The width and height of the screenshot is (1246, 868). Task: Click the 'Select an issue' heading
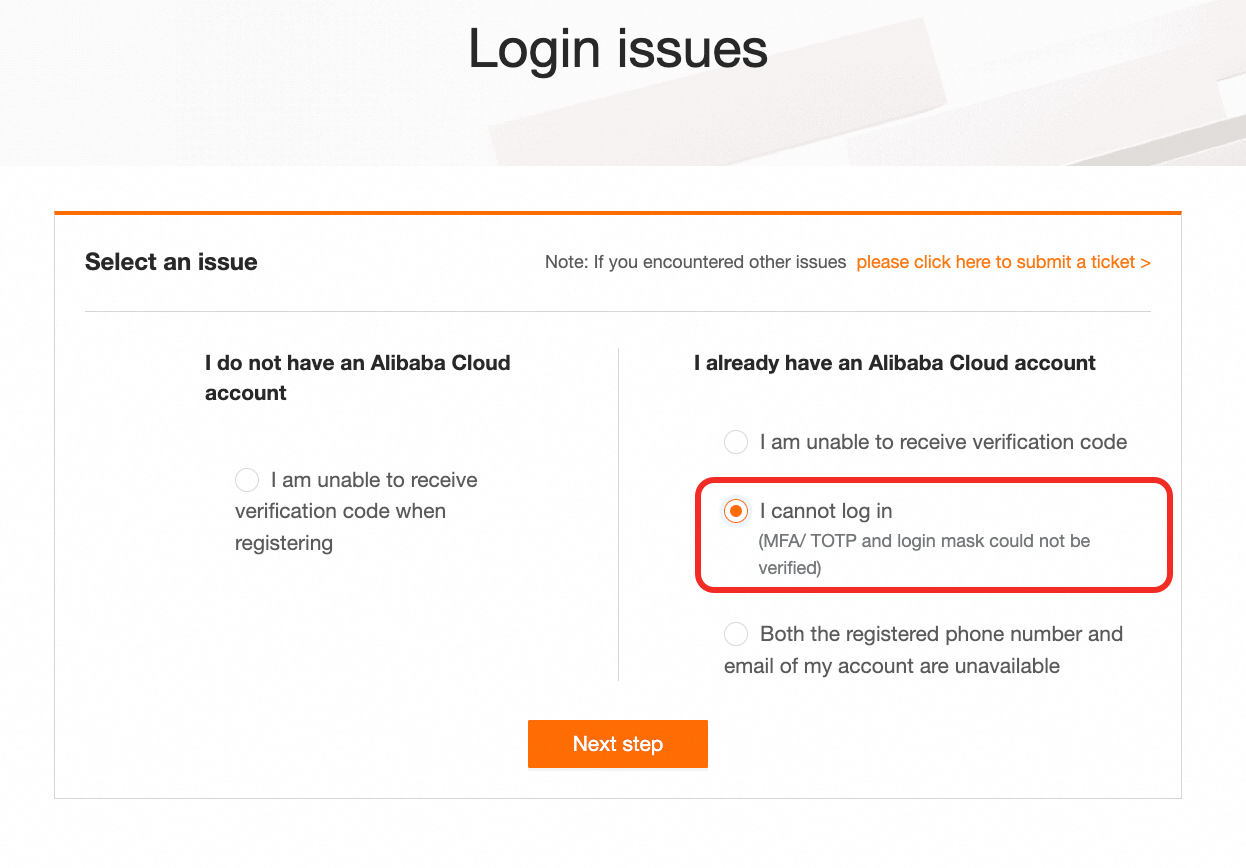171,262
